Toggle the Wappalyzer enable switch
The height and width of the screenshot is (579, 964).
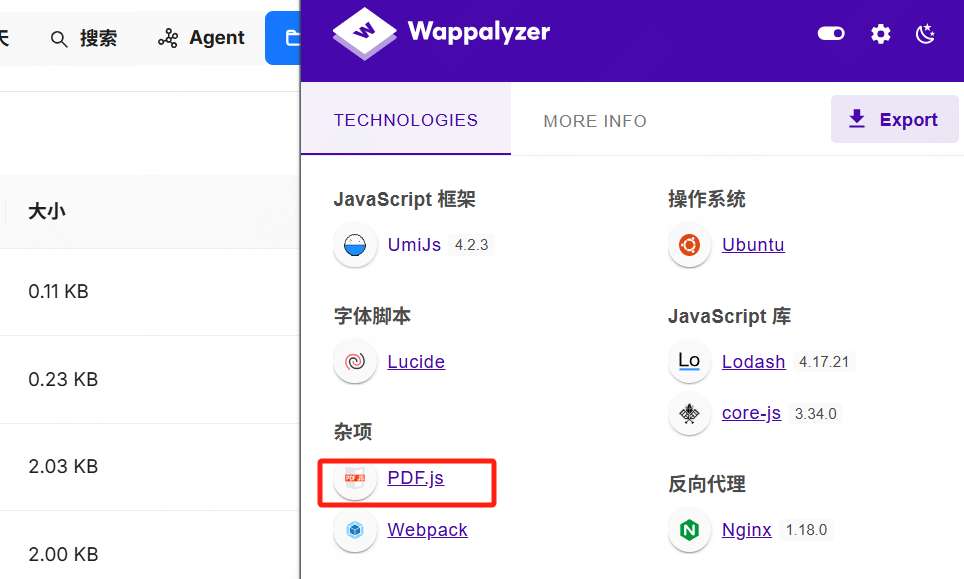[831, 33]
